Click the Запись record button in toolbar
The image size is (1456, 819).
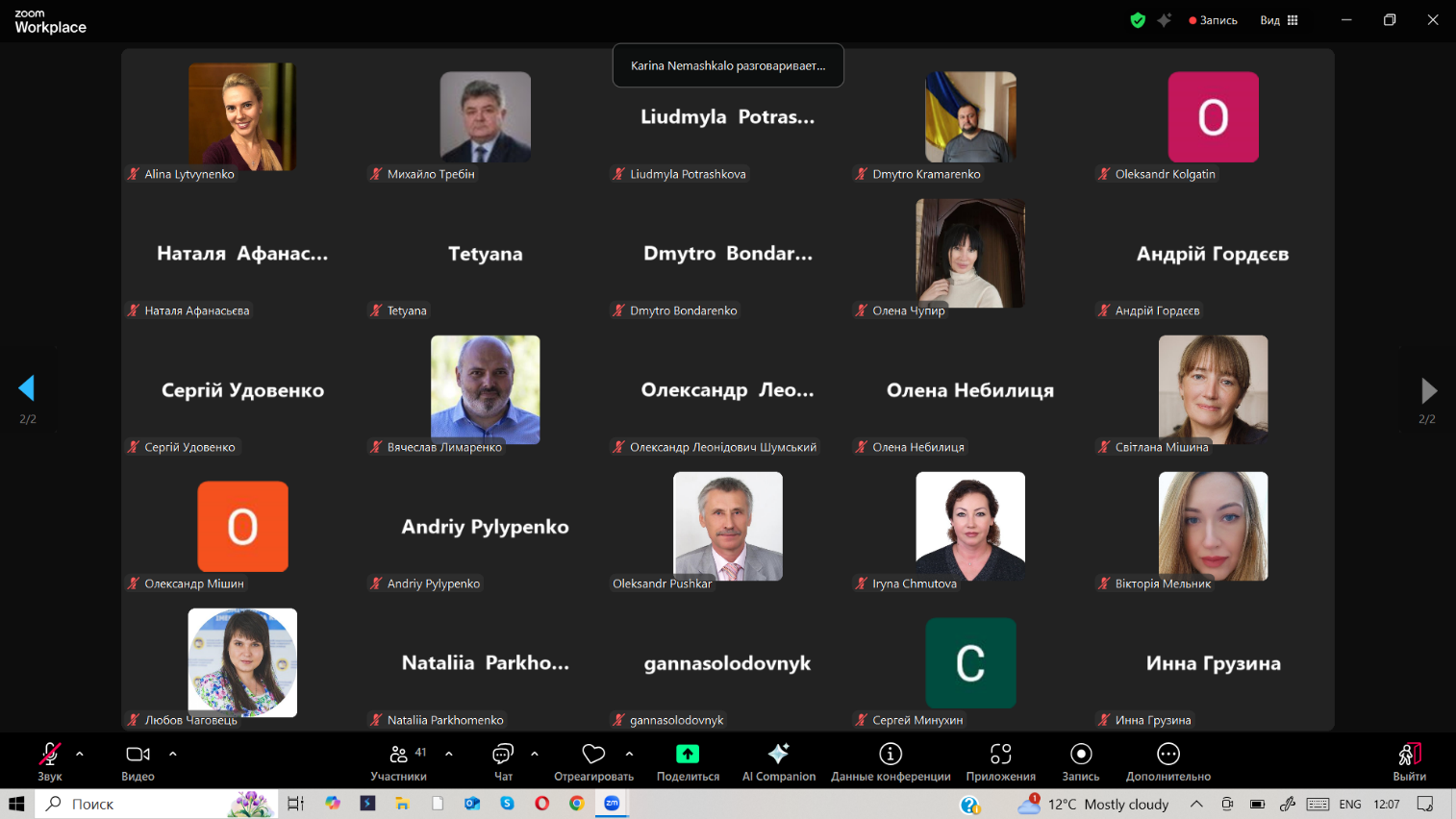pyautogui.click(x=1081, y=761)
